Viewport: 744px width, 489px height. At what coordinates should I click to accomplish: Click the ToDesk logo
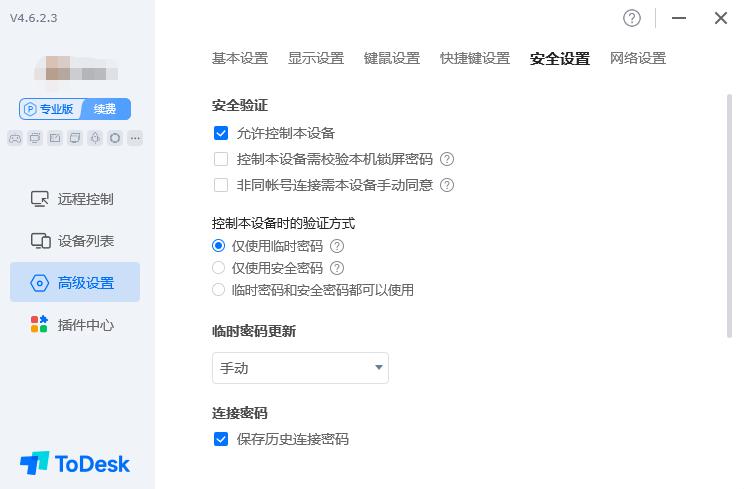pos(74,463)
